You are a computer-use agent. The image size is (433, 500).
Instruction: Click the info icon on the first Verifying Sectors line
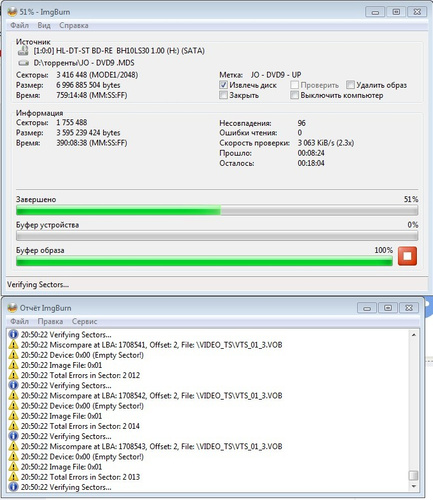pos(13,334)
